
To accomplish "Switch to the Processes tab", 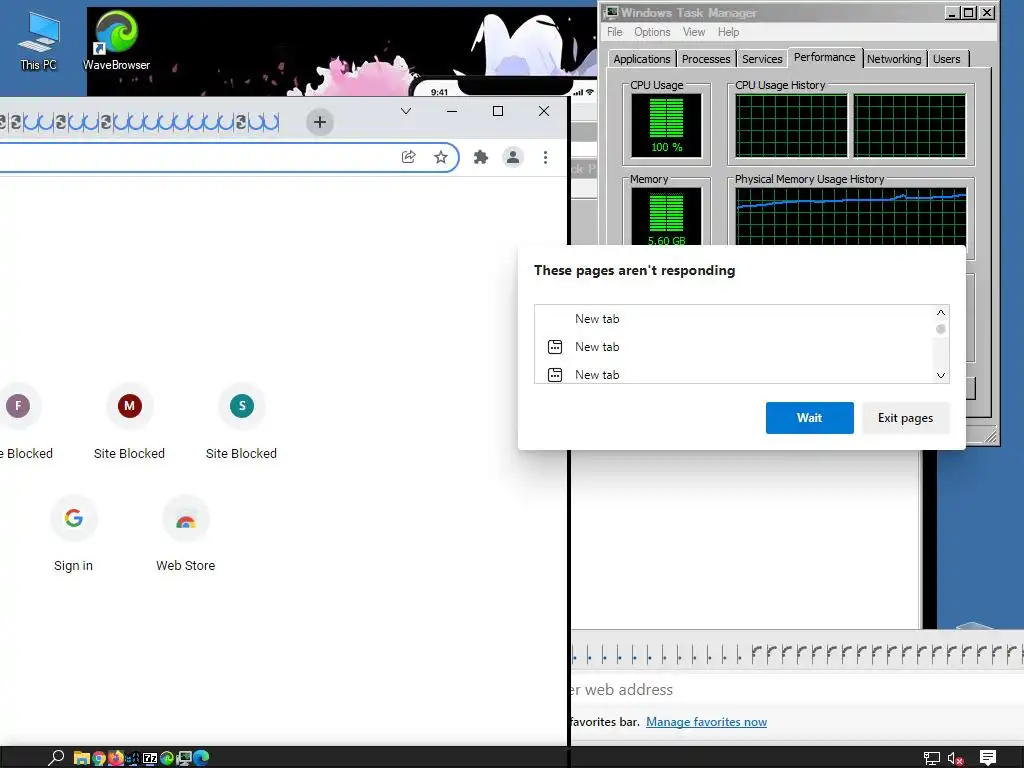I will coord(706,59).
